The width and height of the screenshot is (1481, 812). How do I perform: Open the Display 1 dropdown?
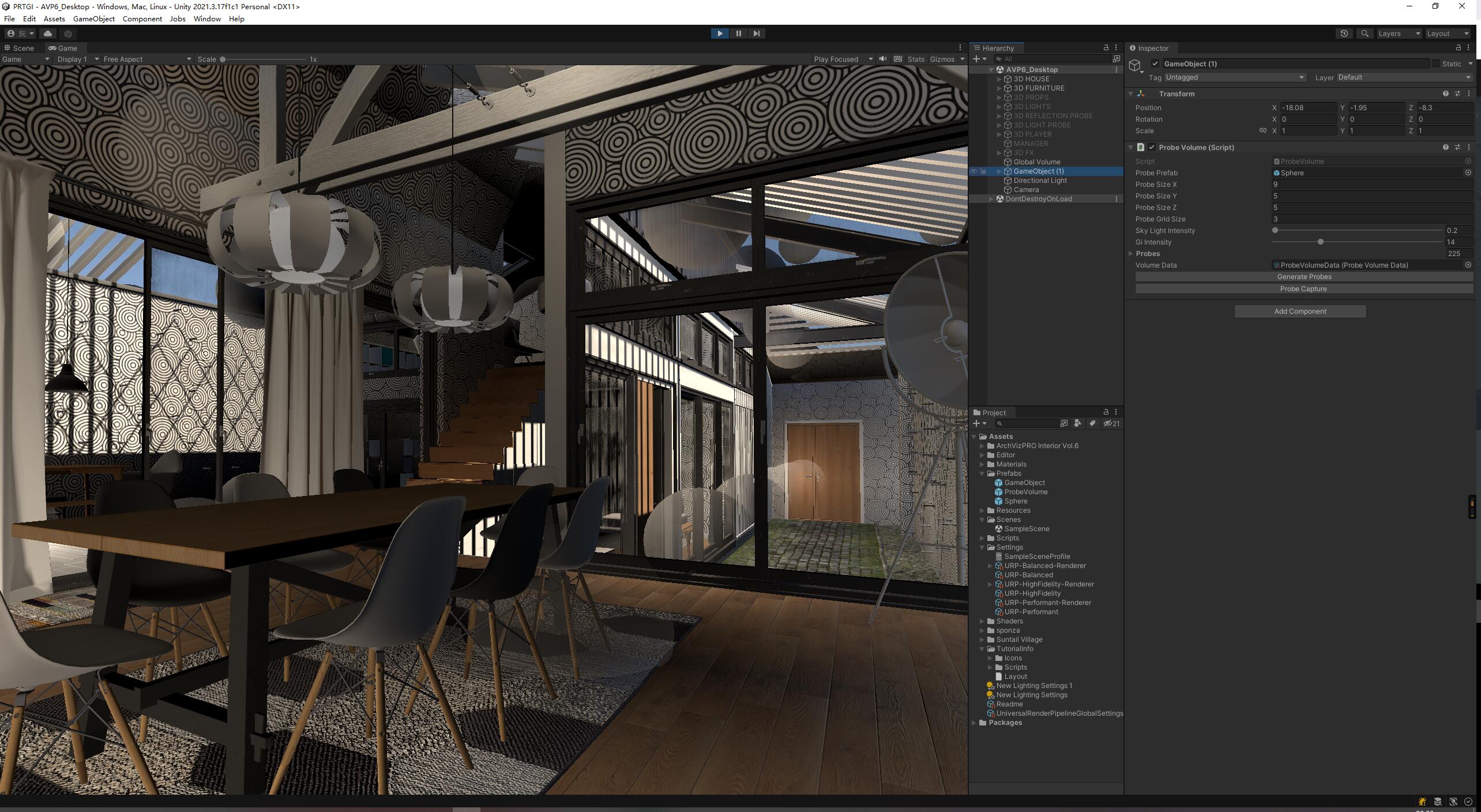coord(77,59)
